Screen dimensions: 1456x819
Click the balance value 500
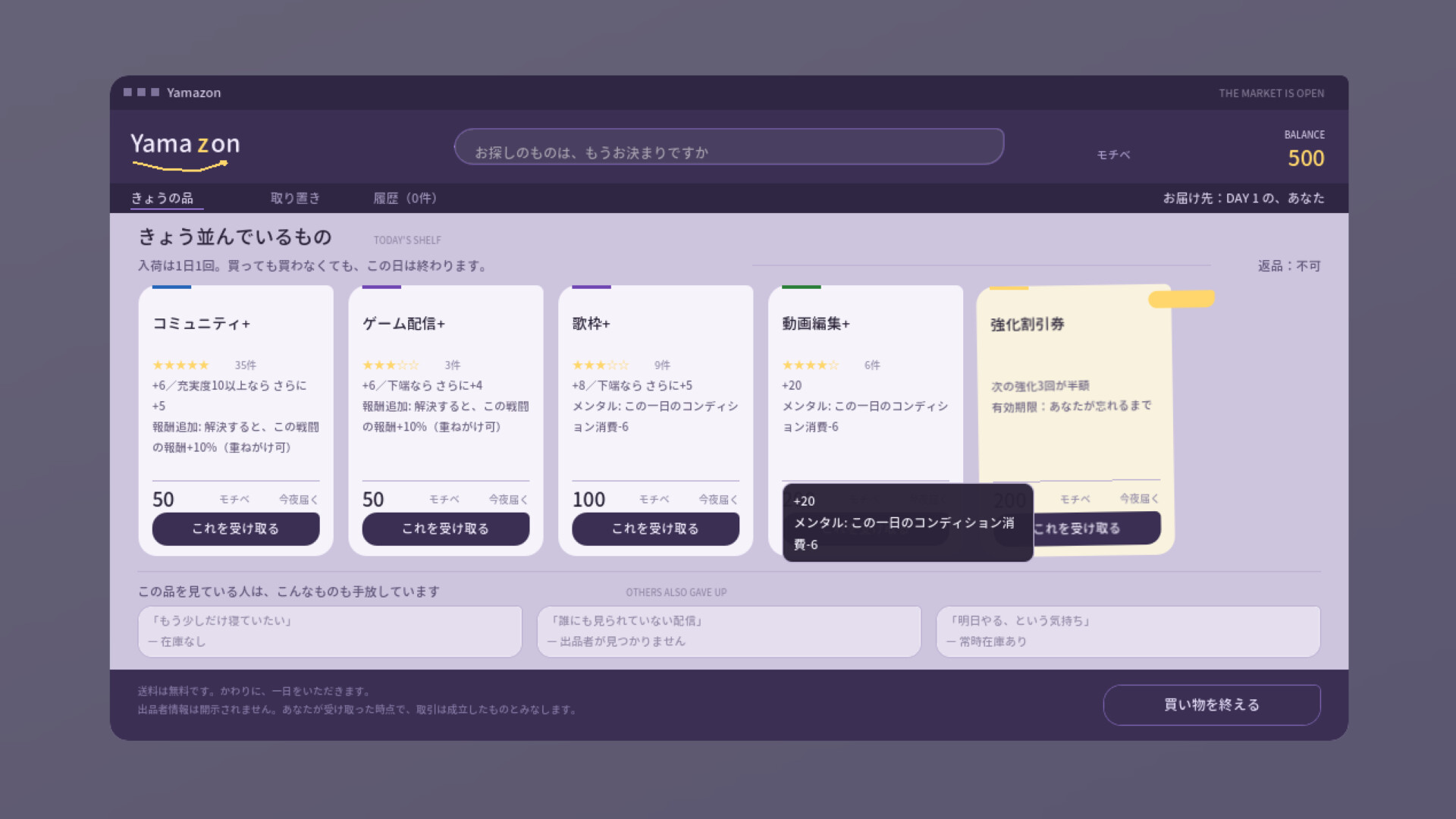point(1306,158)
